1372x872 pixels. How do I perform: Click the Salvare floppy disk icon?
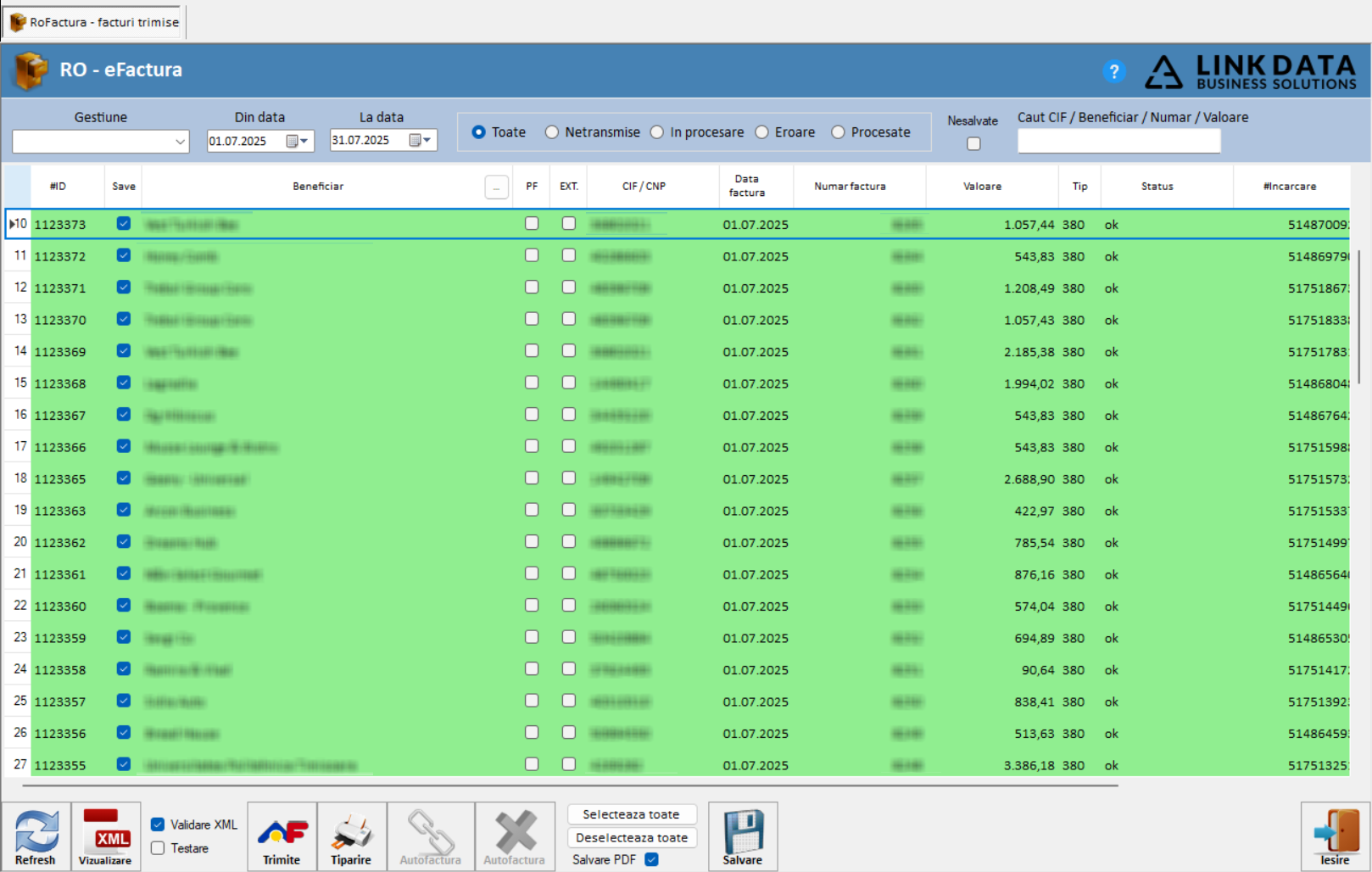[x=743, y=836]
